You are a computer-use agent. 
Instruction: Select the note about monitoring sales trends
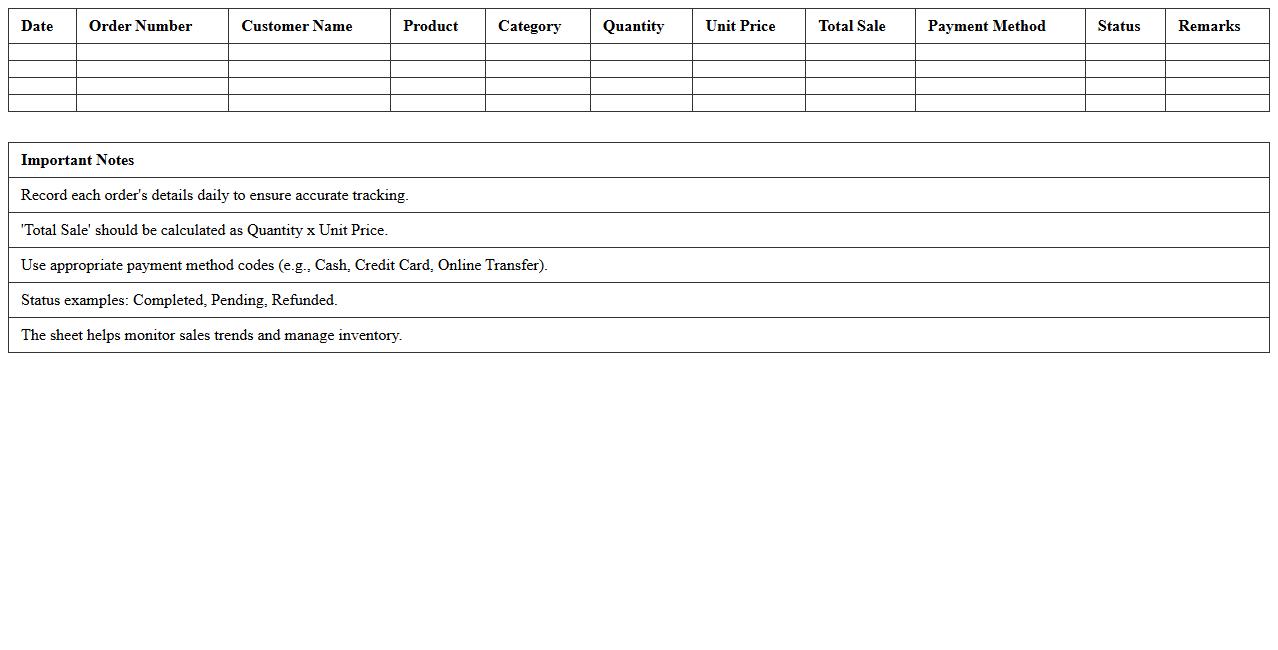[211, 335]
